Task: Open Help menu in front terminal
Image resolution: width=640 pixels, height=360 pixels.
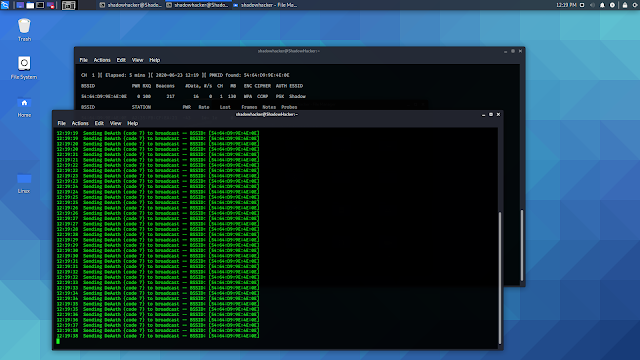Action: [x=133, y=123]
